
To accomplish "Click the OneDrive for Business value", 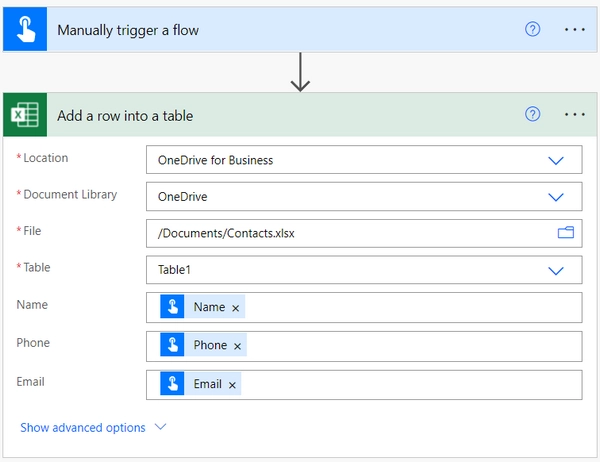I will 215,160.
